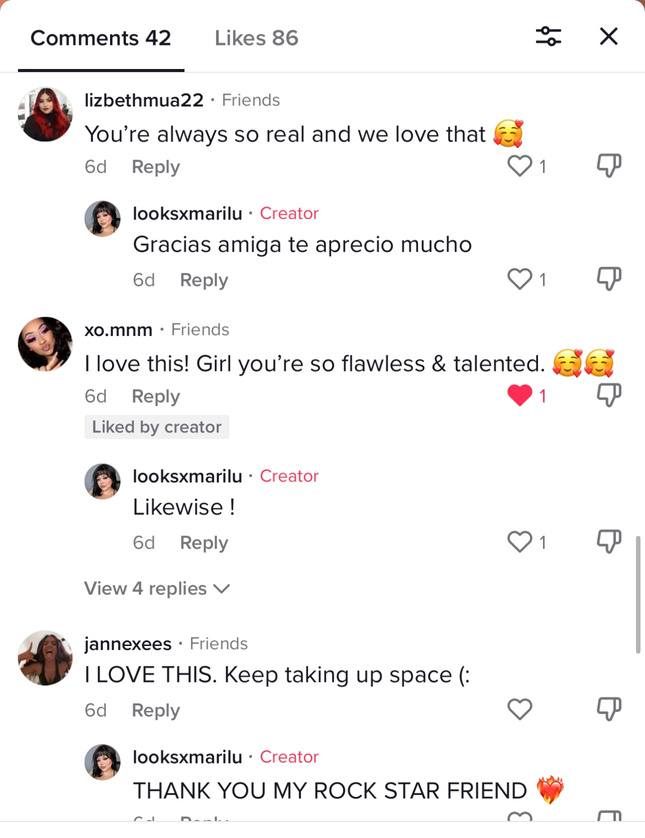
Task: Dislike lizbethmua22's comment
Action: pyautogui.click(x=608, y=166)
